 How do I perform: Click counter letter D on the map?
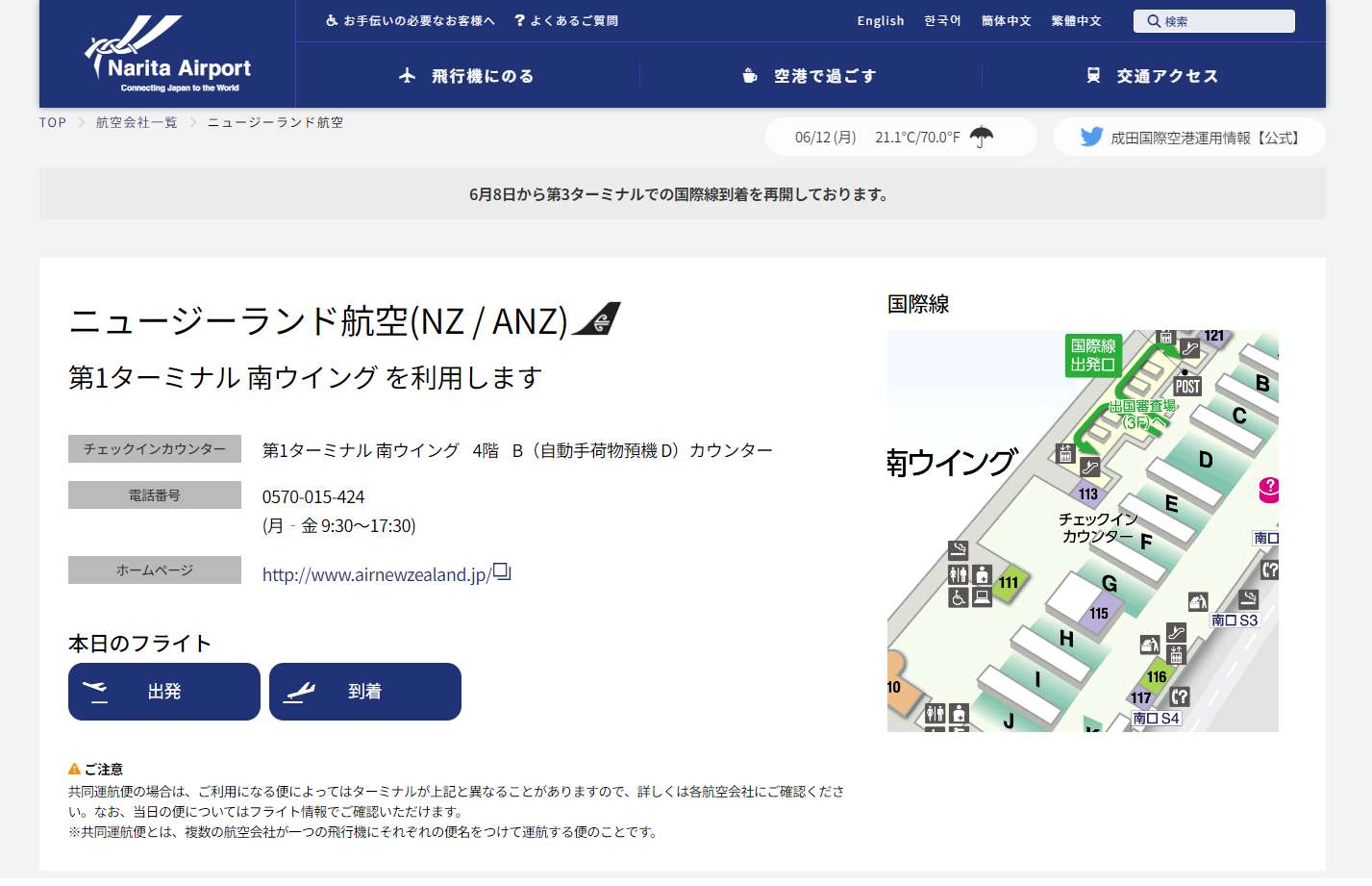pos(1206,460)
